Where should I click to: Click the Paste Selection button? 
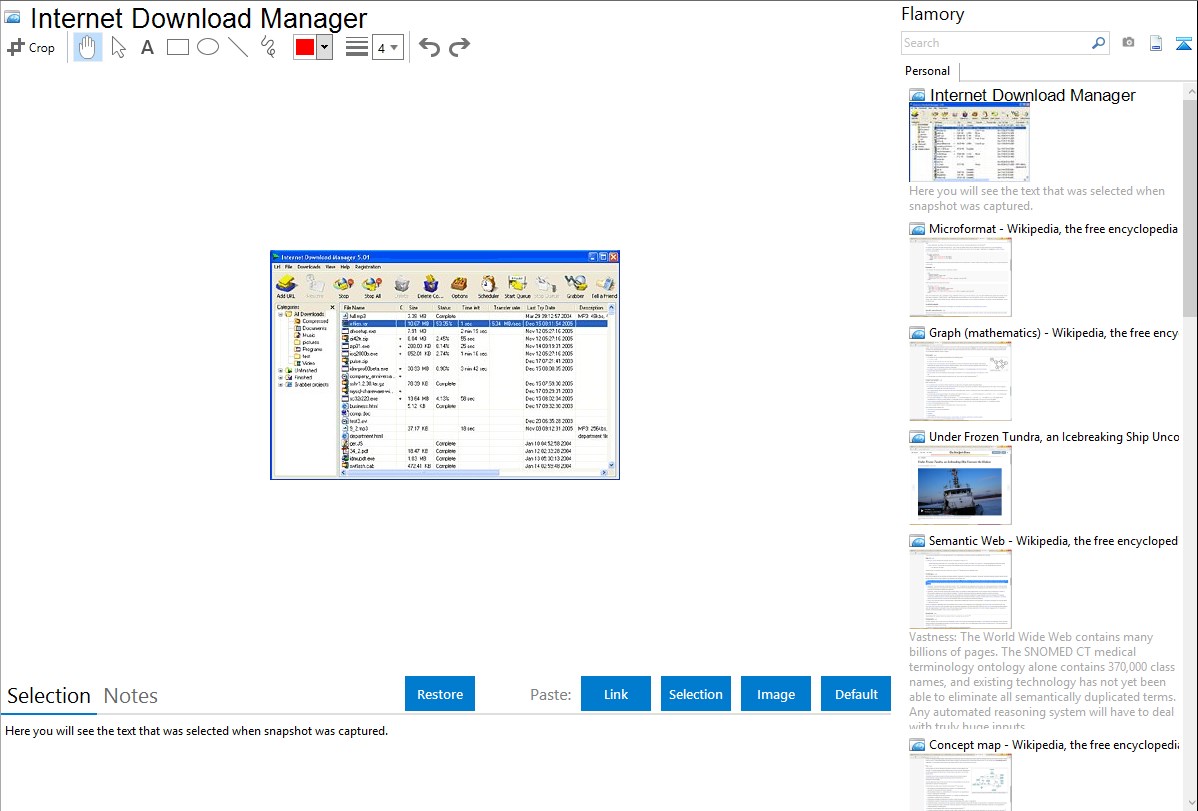click(x=695, y=694)
